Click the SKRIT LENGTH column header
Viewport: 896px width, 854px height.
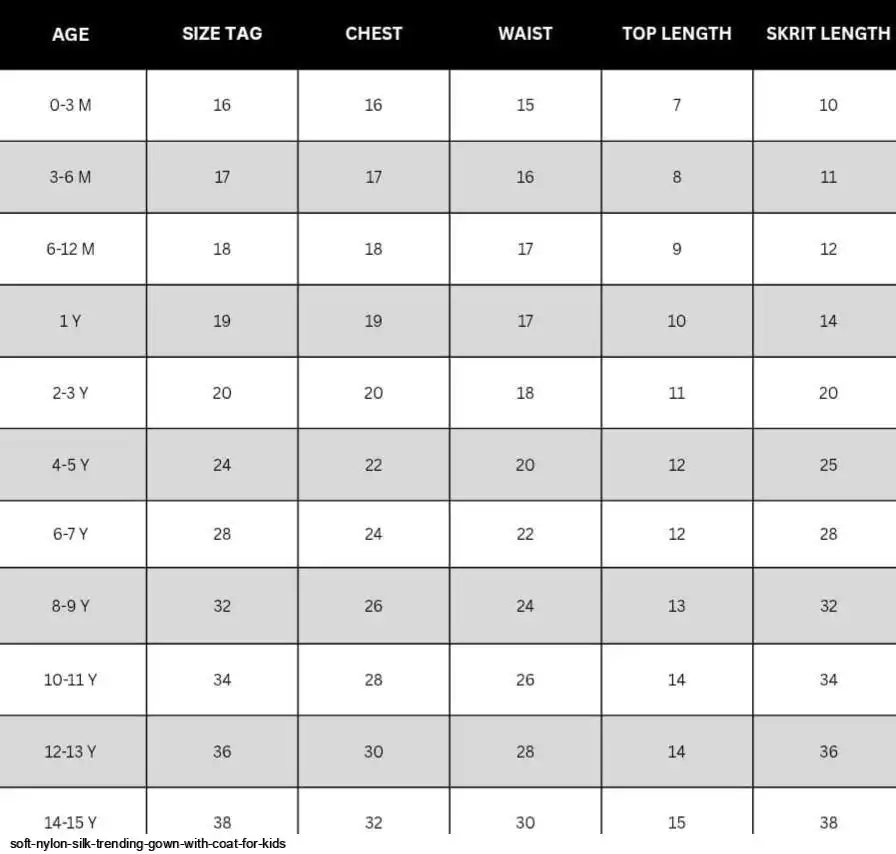[x=828, y=34]
